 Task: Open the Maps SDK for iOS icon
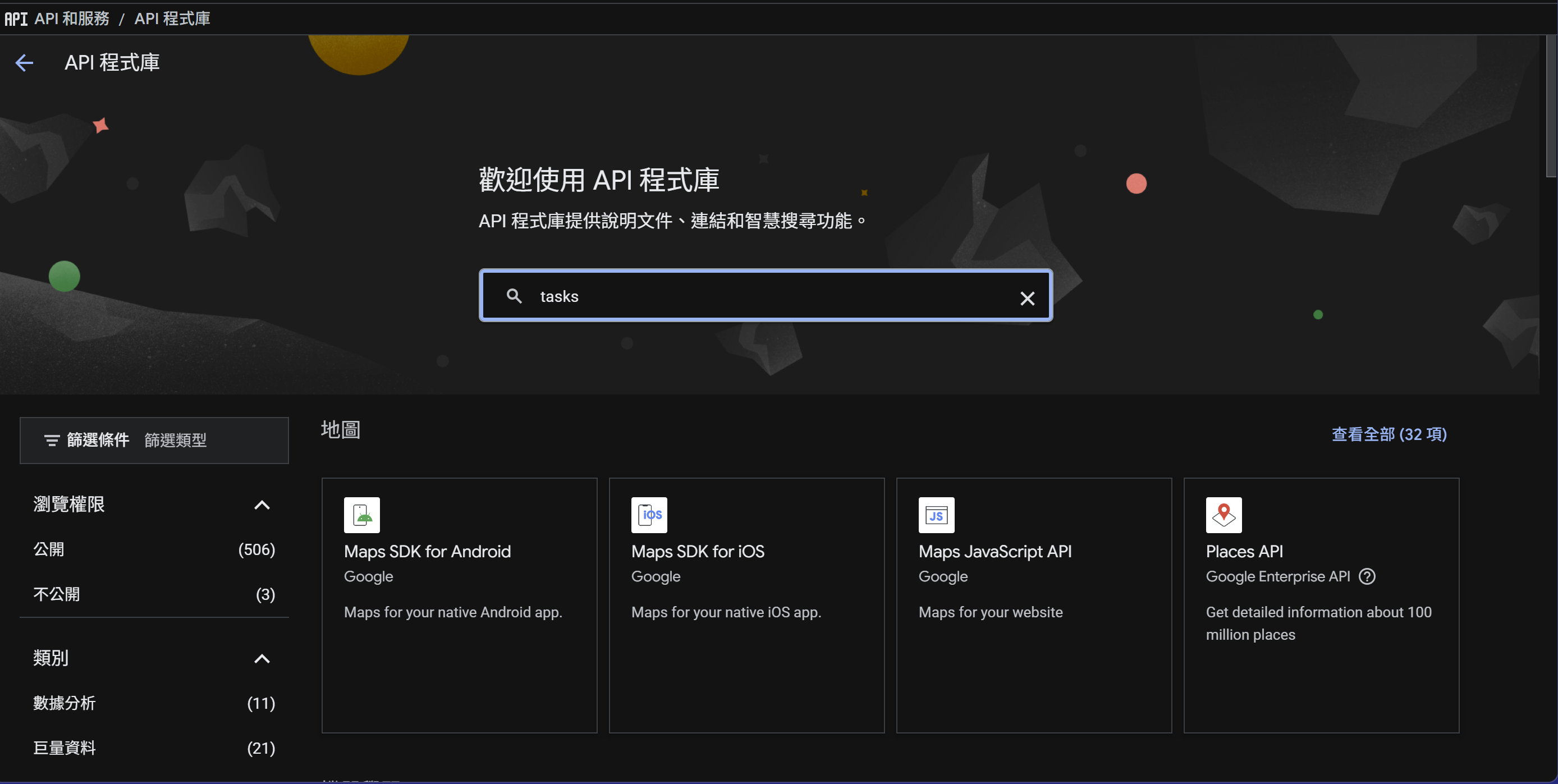(x=649, y=515)
